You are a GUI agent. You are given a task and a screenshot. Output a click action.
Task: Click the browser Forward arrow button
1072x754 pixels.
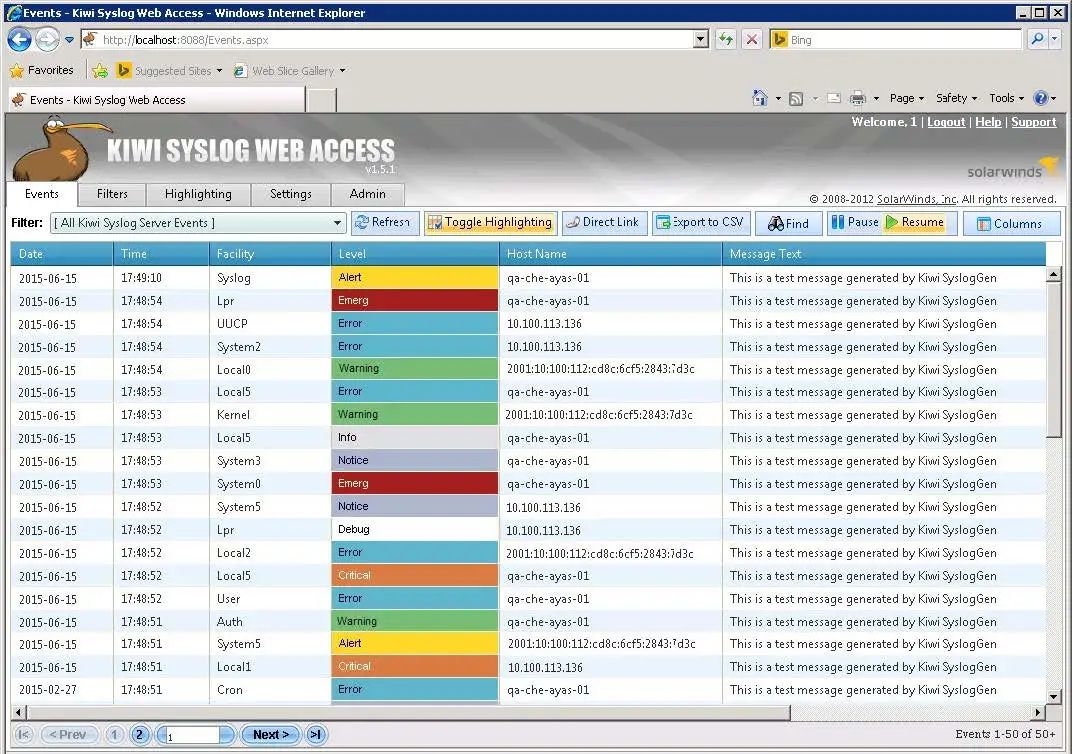[46, 40]
